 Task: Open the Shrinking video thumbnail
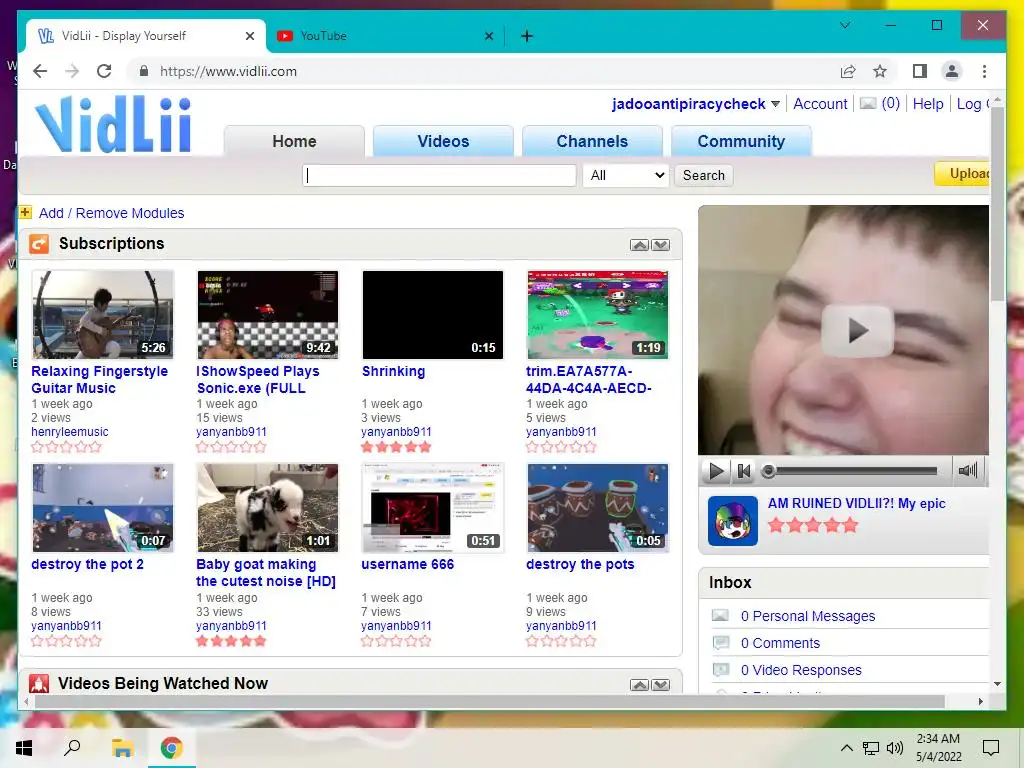click(433, 314)
